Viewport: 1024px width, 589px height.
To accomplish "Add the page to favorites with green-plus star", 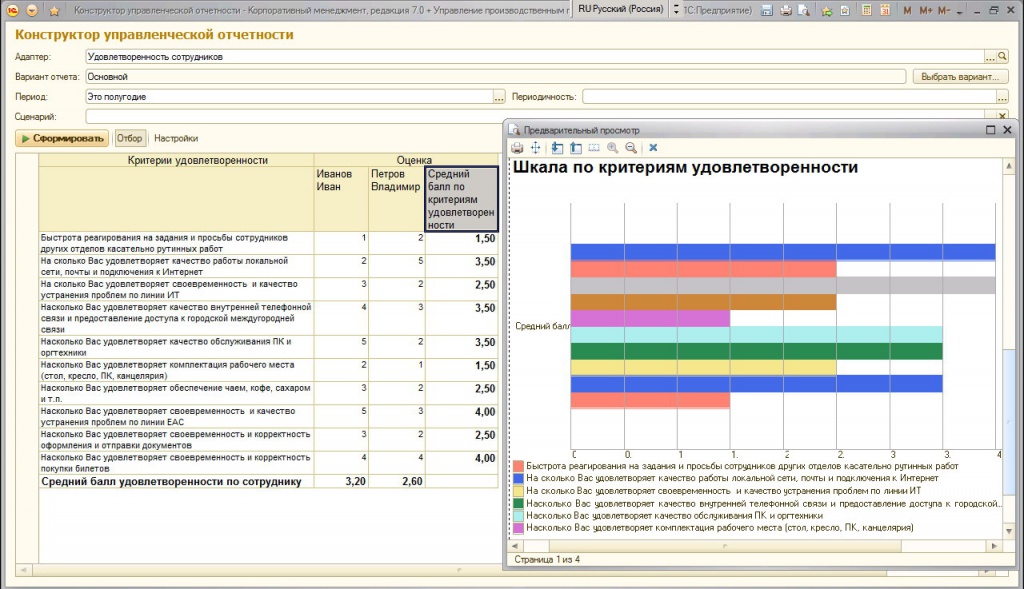I will tap(827, 10).
